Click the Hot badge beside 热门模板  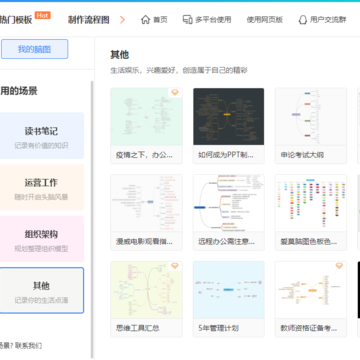[42, 15]
